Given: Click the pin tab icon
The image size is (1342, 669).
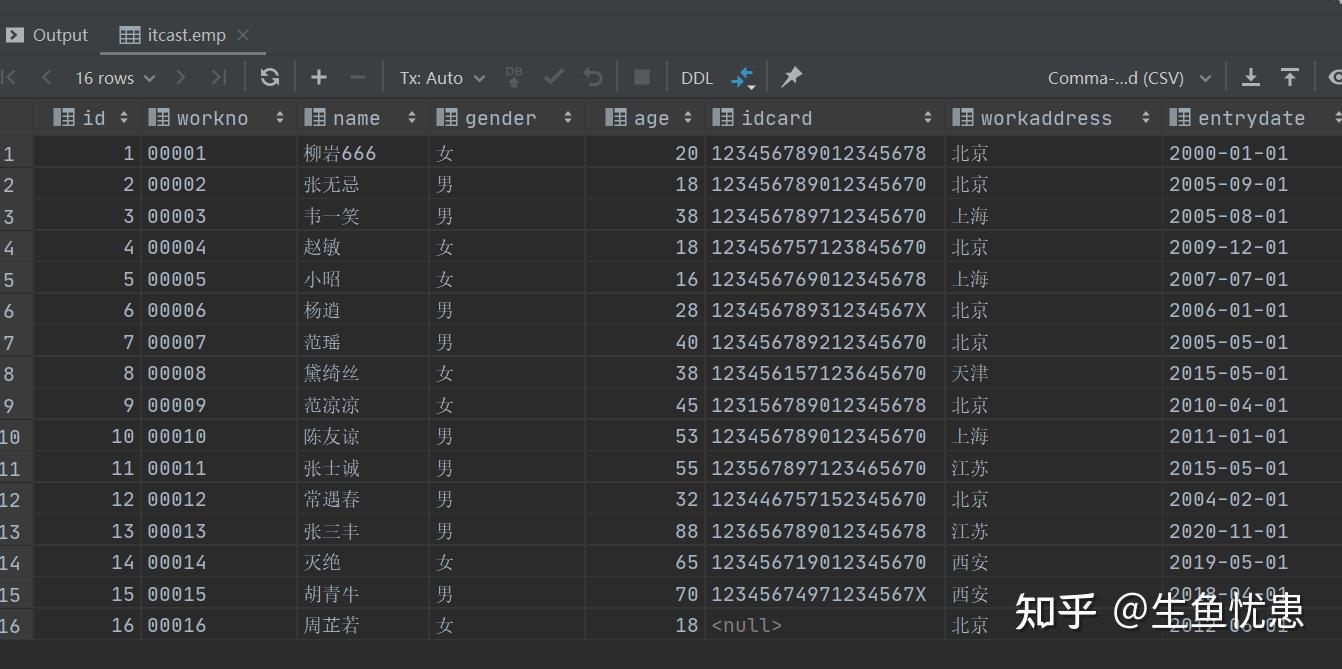Looking at the screenshot, I should 792,77.
